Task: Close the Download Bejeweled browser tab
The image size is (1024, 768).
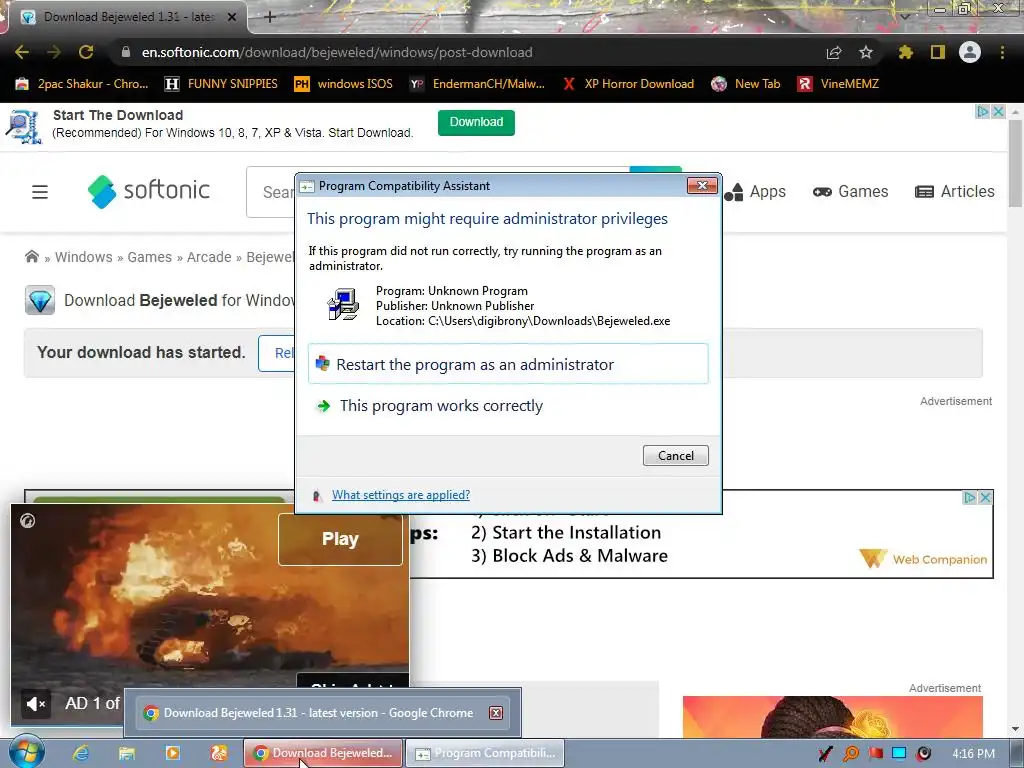Action: coord(232,17)
